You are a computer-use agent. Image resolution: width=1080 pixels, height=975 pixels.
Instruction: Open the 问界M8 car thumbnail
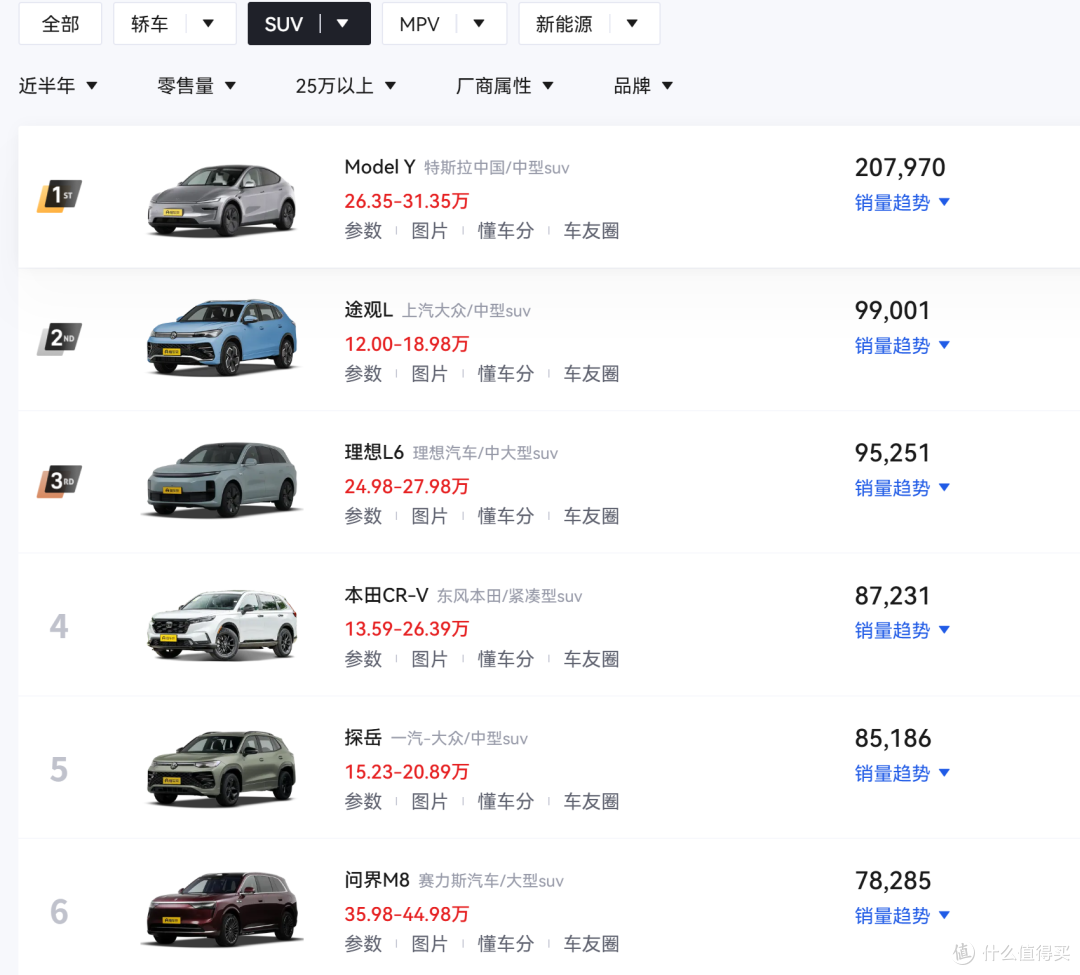click(x=222, y=909)
